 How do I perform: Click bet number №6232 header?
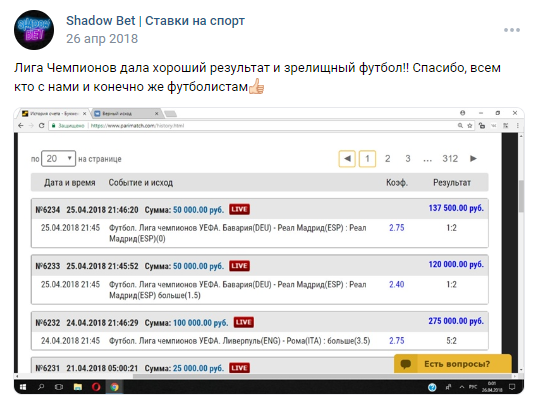(x=48, y=323)
